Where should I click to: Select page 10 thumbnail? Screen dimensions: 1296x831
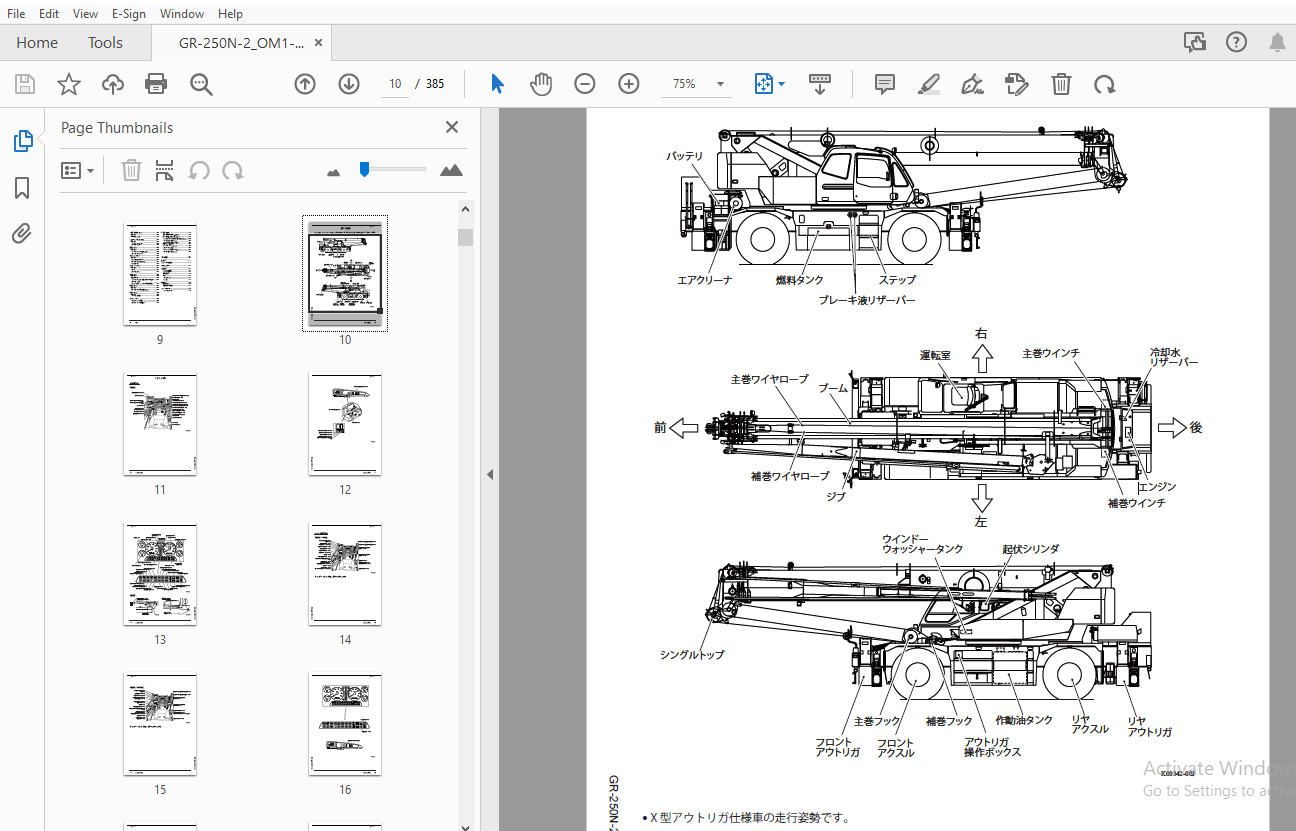(x=345, y=274)
